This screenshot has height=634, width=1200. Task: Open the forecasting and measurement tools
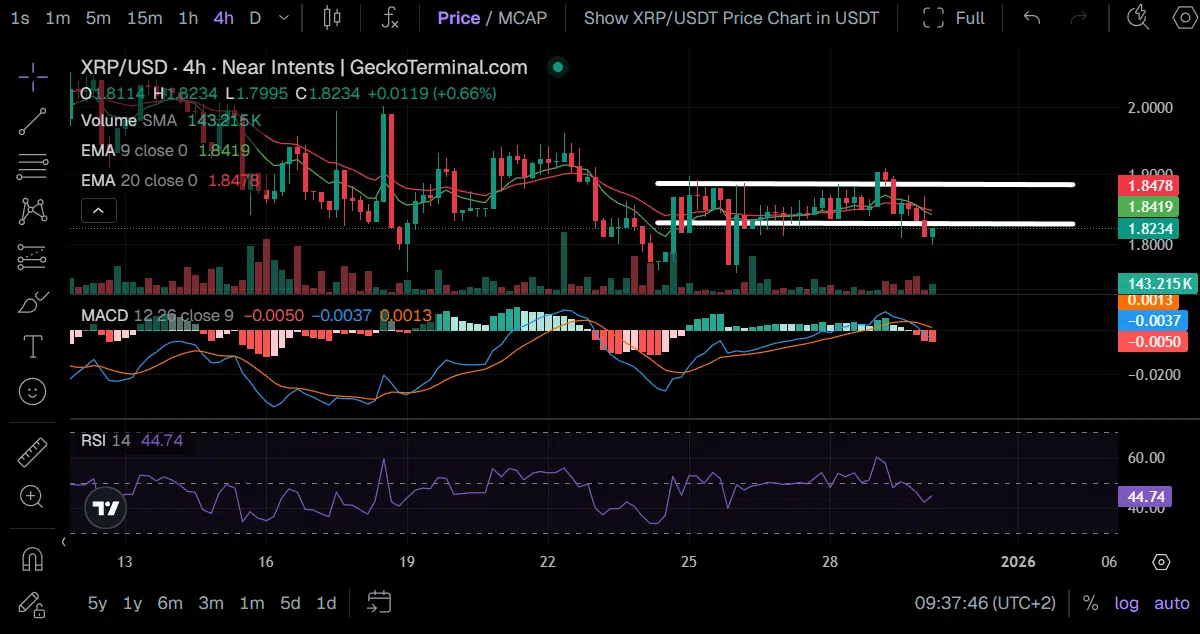click(33, 257)
